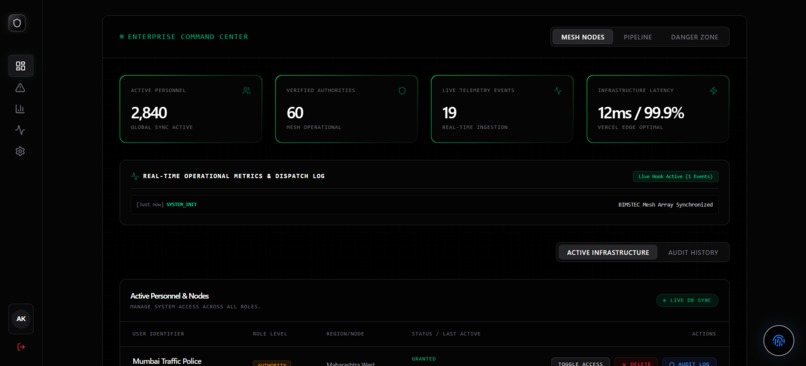Switch to the Mesh Nodes tab
Viewport: 806px width, 366px height.
point(582,37)
